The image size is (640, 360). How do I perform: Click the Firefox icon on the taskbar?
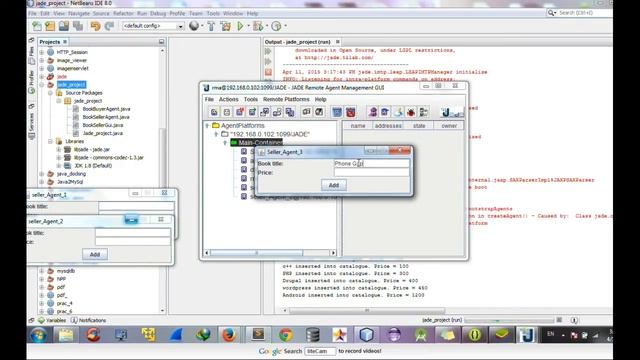(x=229, y=336)
